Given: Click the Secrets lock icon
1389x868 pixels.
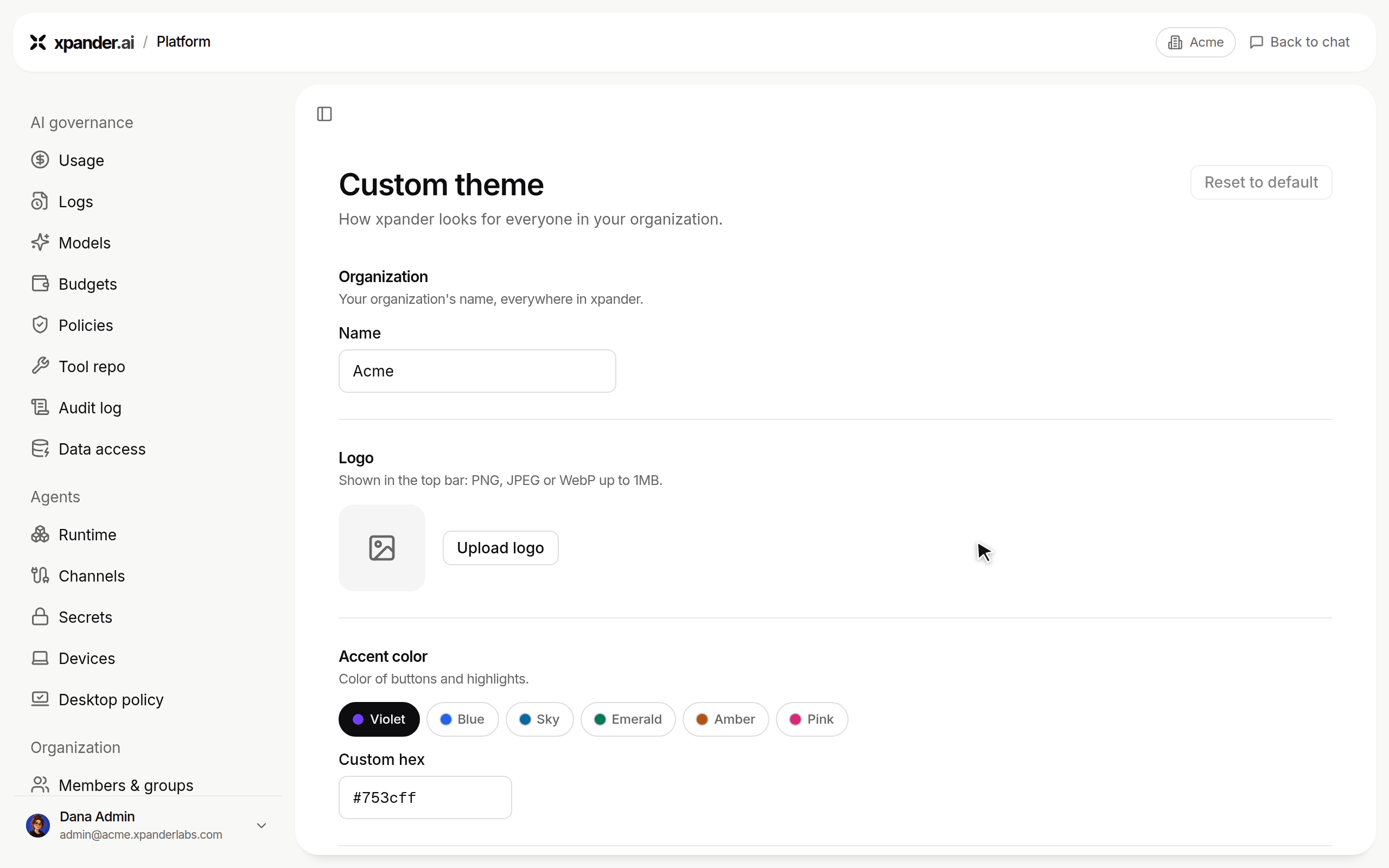Looking at the screenshot, I should (x=40, y=617).
